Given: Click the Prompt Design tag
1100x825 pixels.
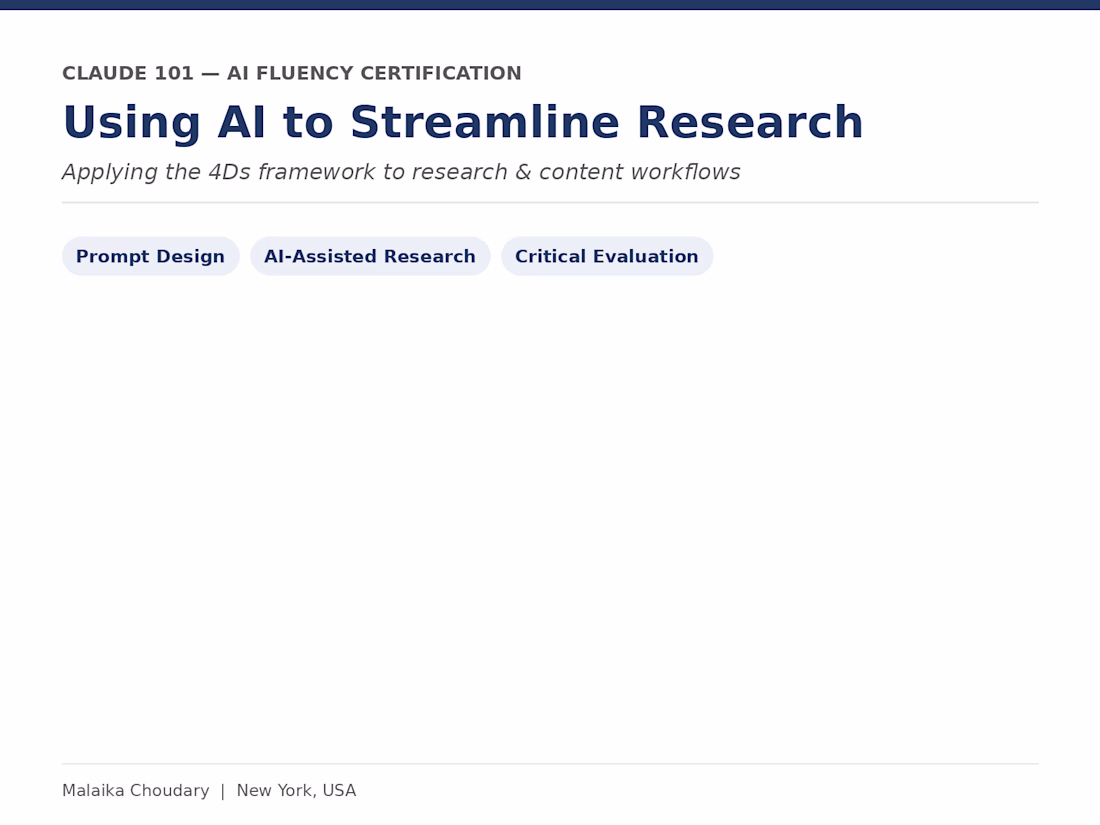Looking at the screenshot, I should coord(151,256).
